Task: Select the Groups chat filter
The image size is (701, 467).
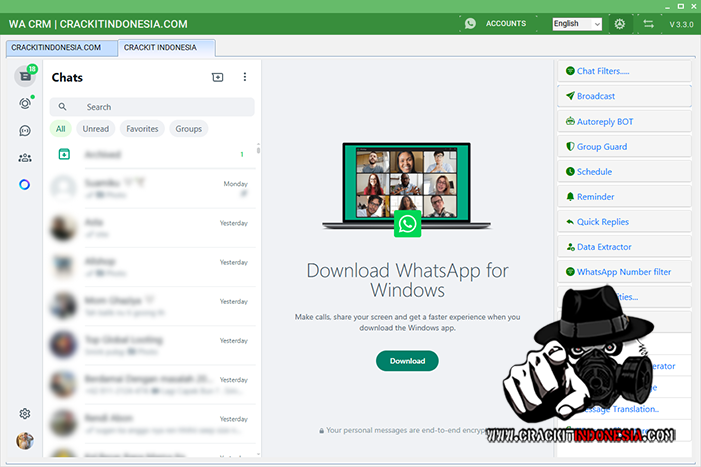Action: 188,128
